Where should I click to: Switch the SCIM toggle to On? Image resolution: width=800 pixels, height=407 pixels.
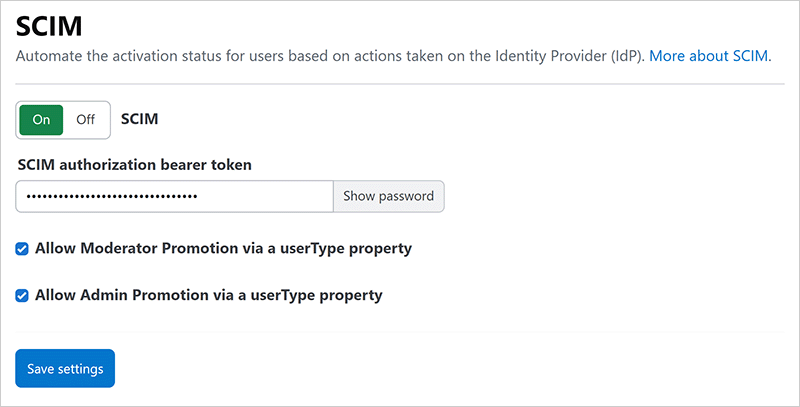(x=41, y=119)
